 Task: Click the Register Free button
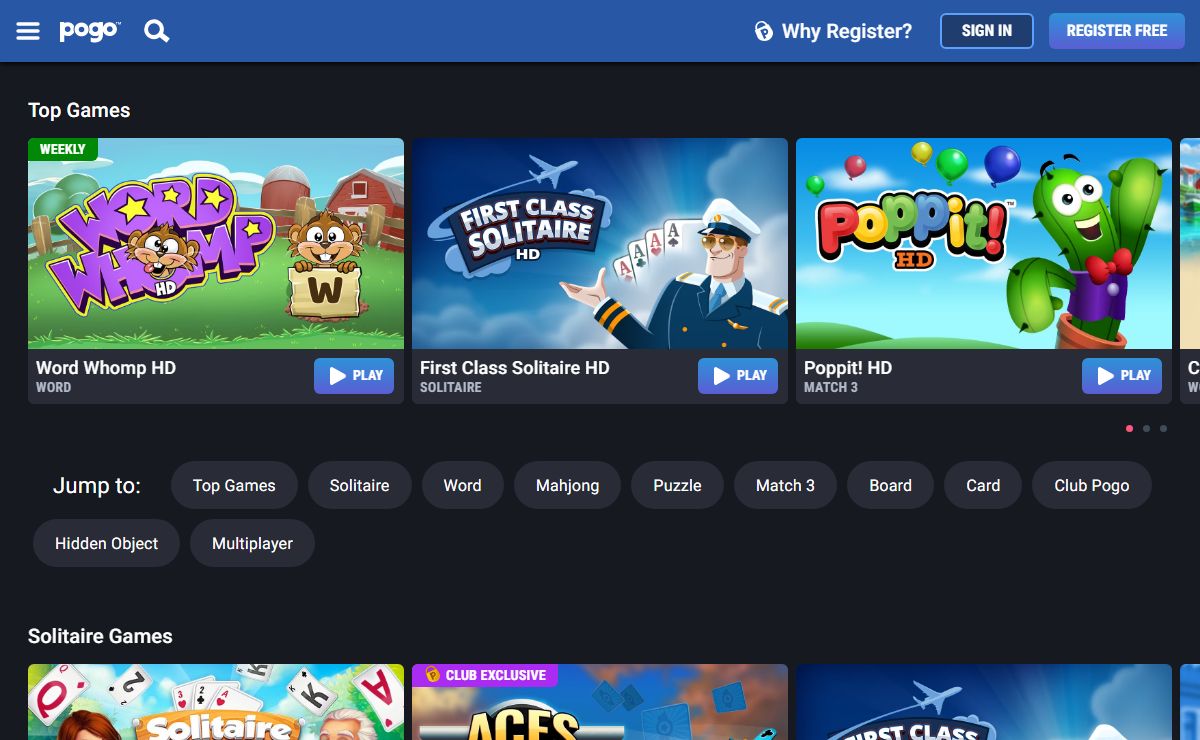(x=1117, y=31)
